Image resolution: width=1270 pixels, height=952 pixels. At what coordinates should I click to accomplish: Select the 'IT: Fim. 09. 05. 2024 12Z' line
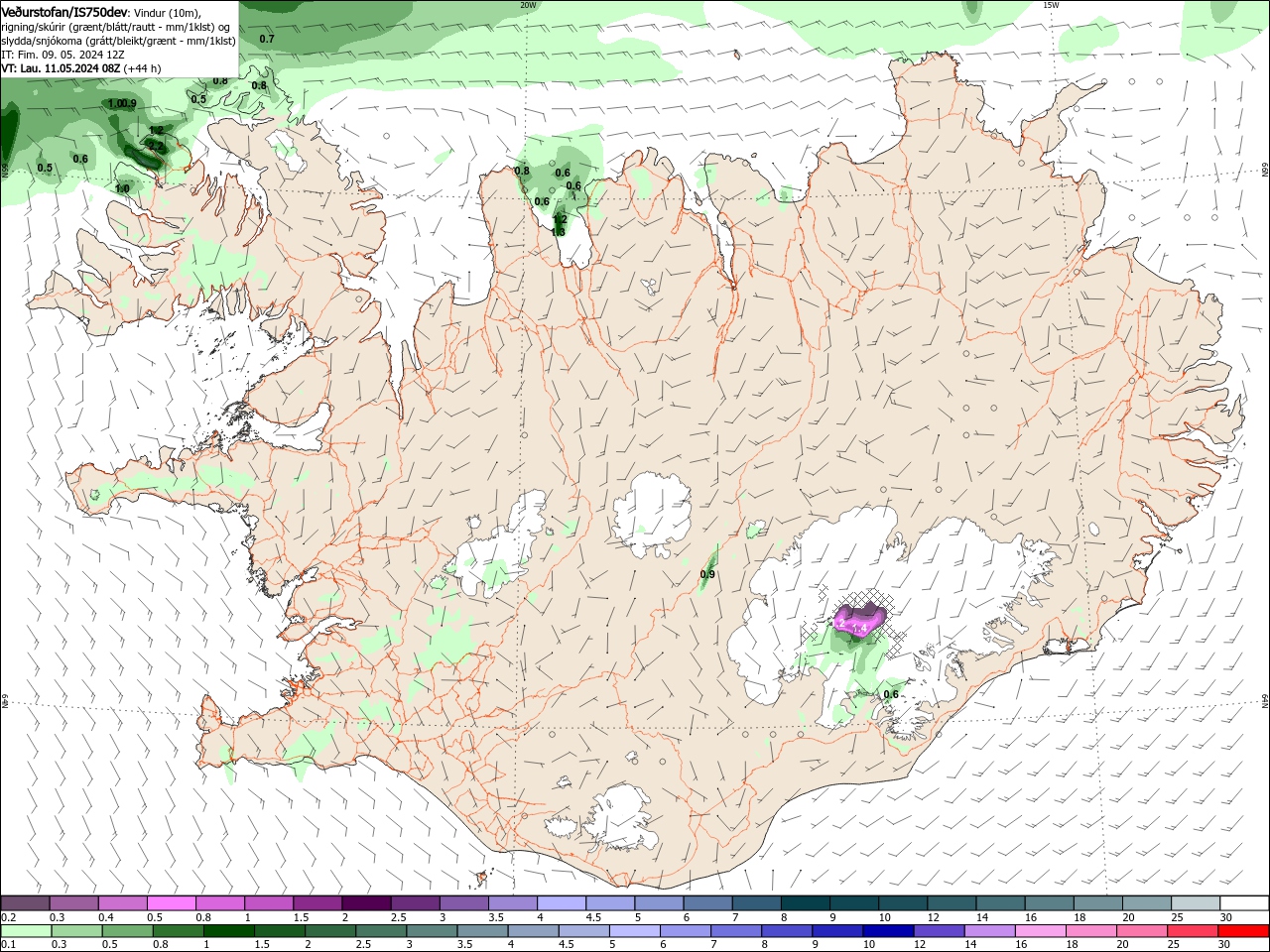[x=63, y=55]
